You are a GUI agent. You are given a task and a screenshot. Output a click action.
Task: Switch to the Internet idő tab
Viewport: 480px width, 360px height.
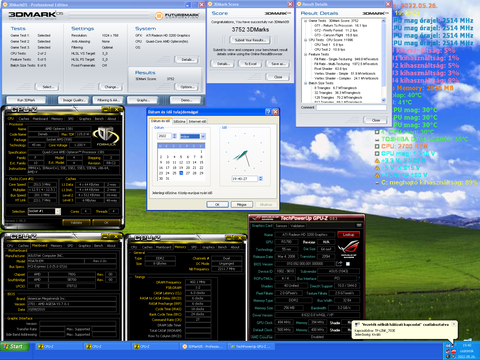[197, 121]
